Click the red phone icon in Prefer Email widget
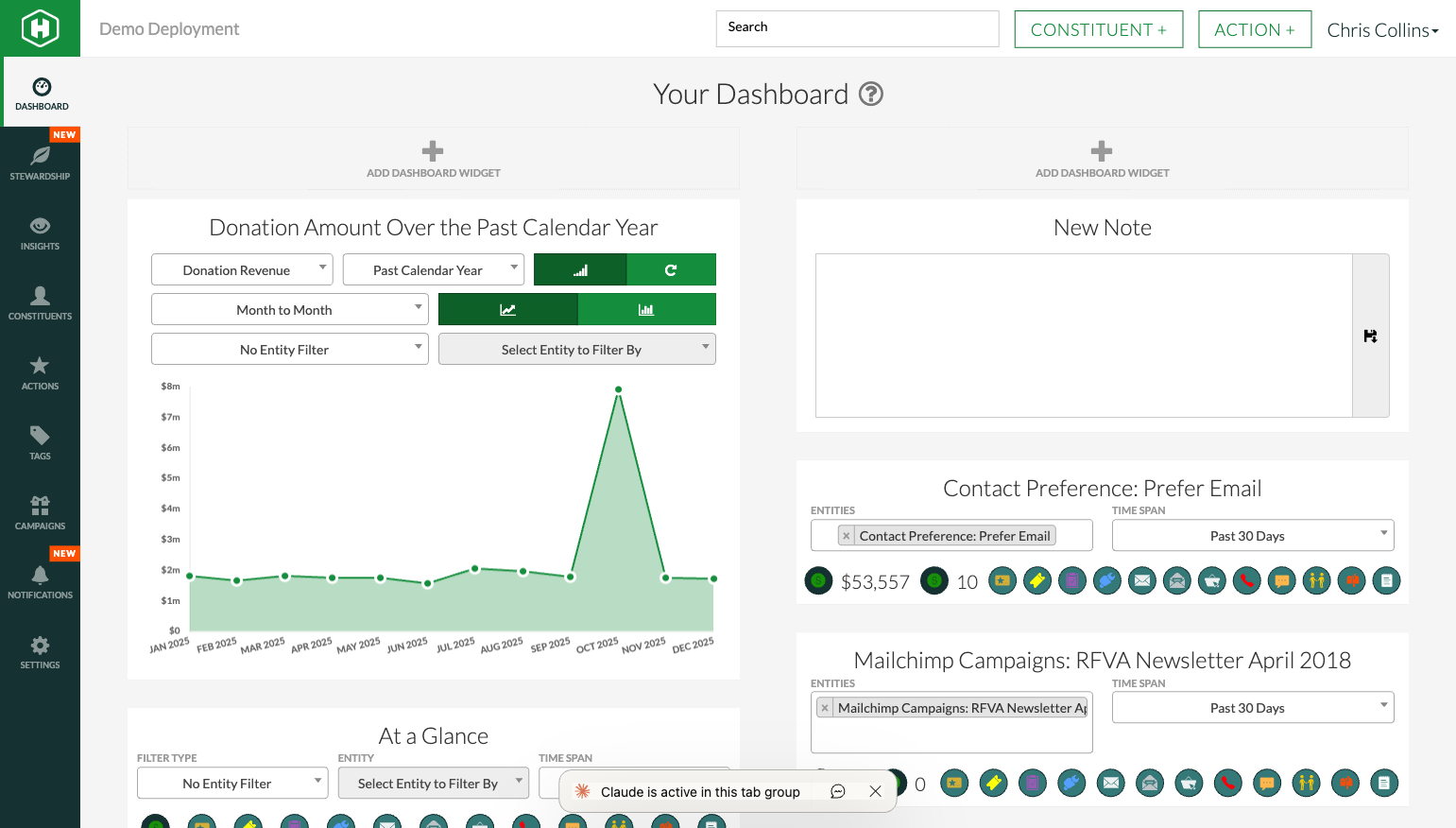1456x828 pixels. tap(1246, 580)
